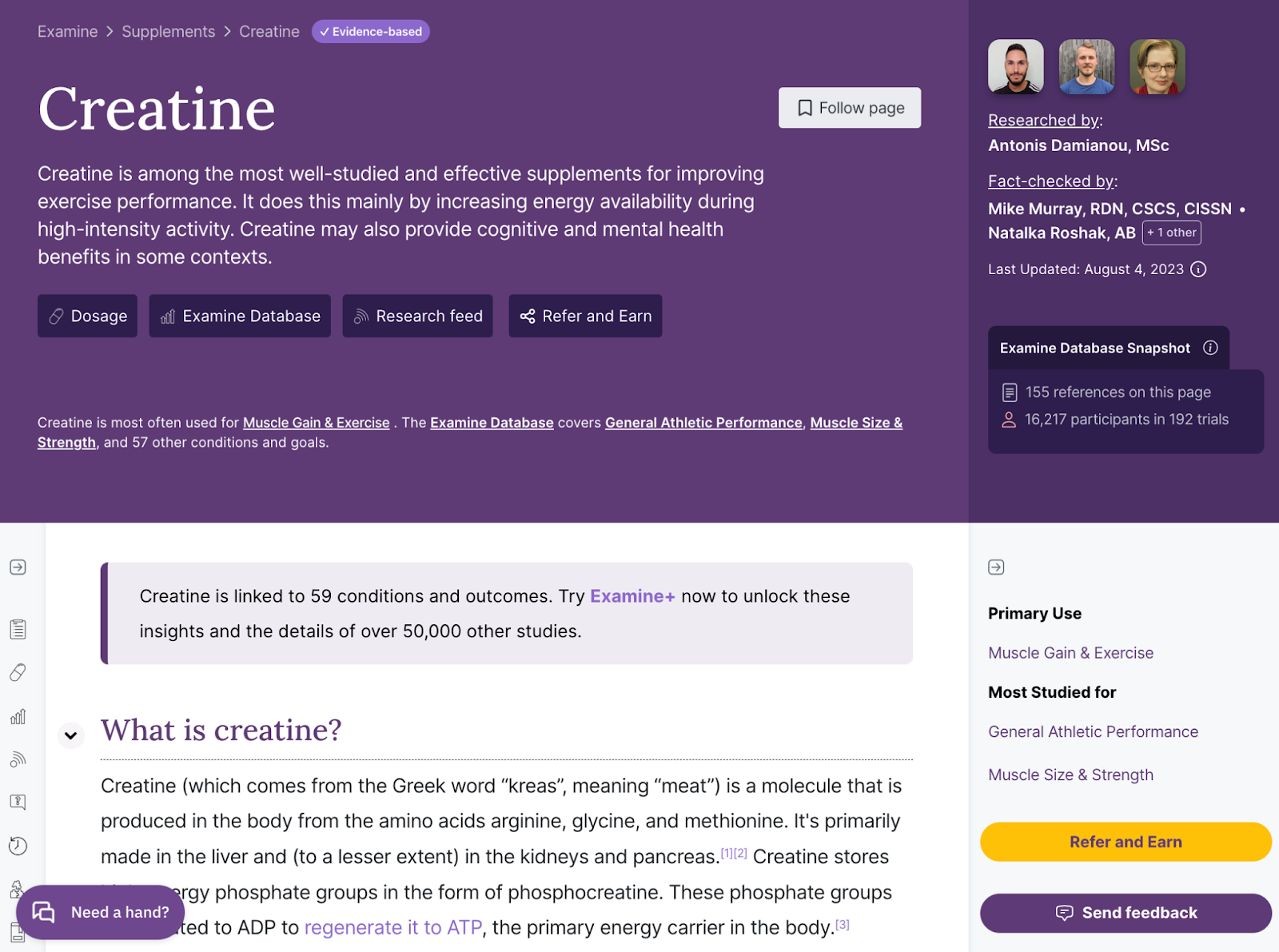Open the Examine Database bar chart icon
Screen dimensions: 1279x952
point(18,717)
